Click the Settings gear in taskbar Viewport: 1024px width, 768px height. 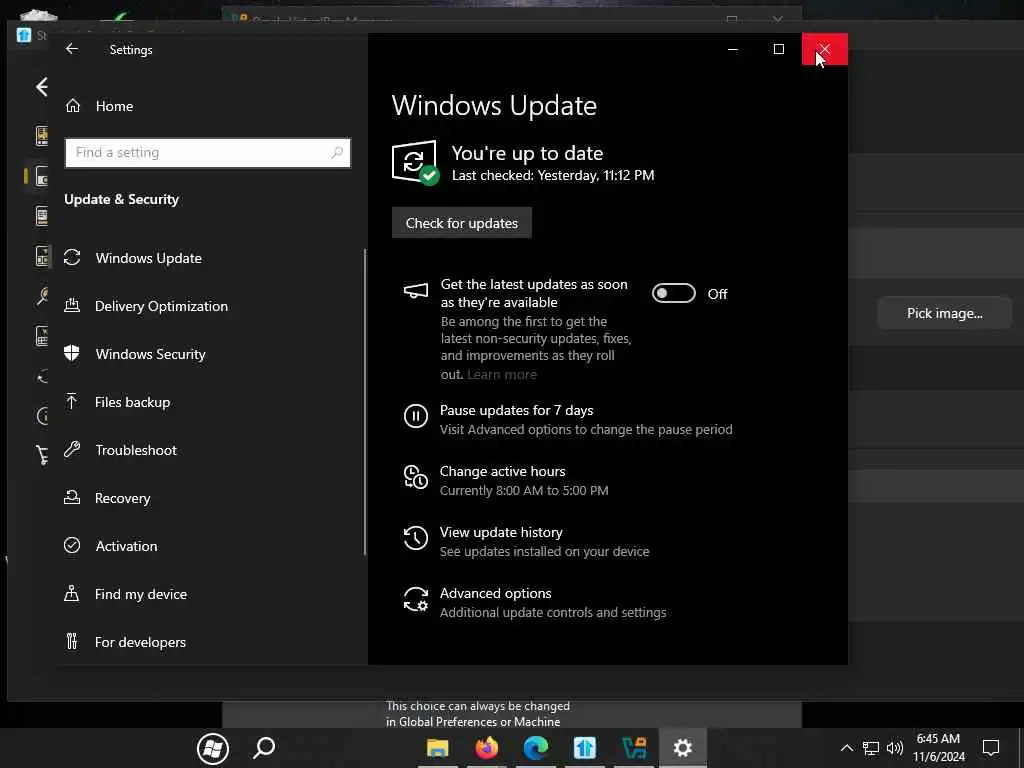click(682, 748)
